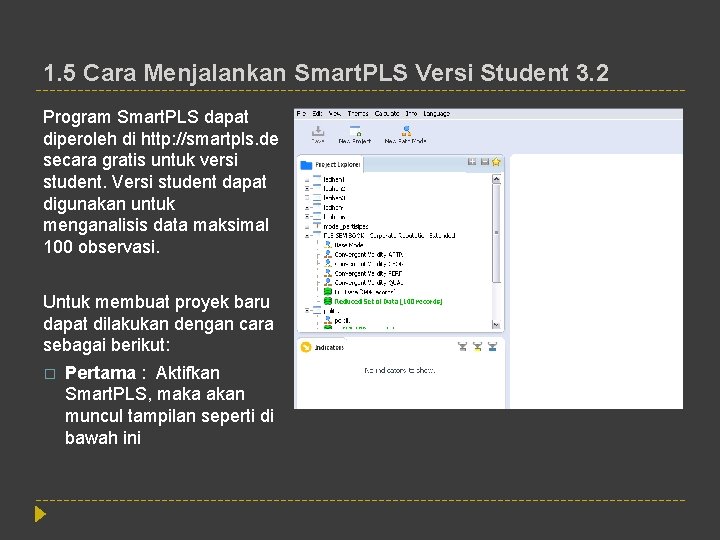Select Reduced Set of Data [100 records]
720x540 pixels.
388,301
